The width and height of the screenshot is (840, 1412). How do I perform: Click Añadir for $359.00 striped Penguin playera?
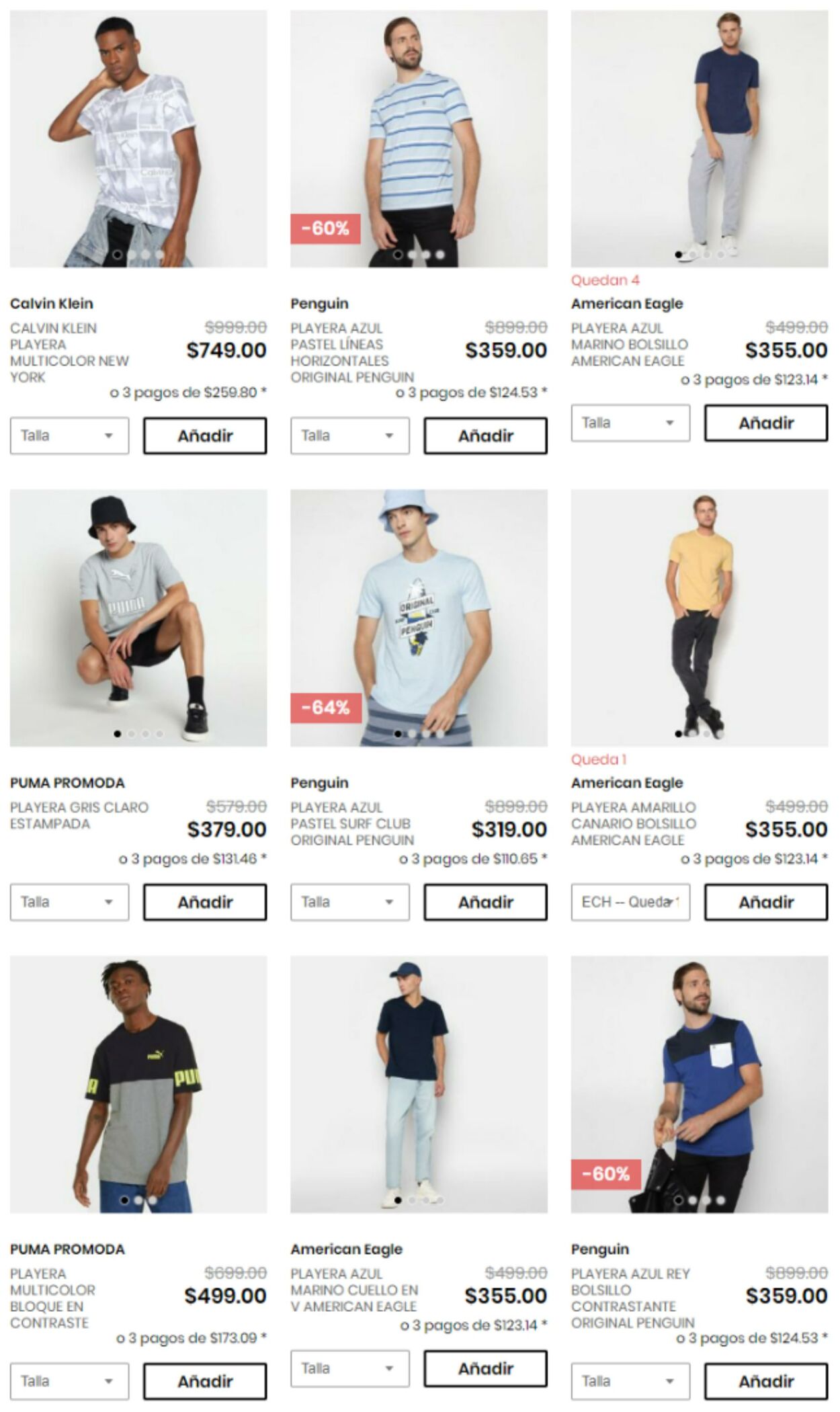pyautogui.click(x=485, y=435)
